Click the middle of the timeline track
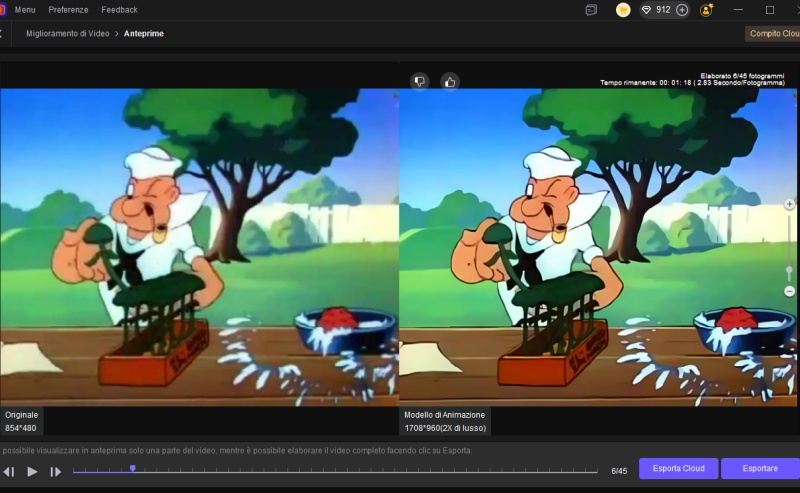Screen dimensions: 800x493 pyautogui.click(x=335, y=472)
